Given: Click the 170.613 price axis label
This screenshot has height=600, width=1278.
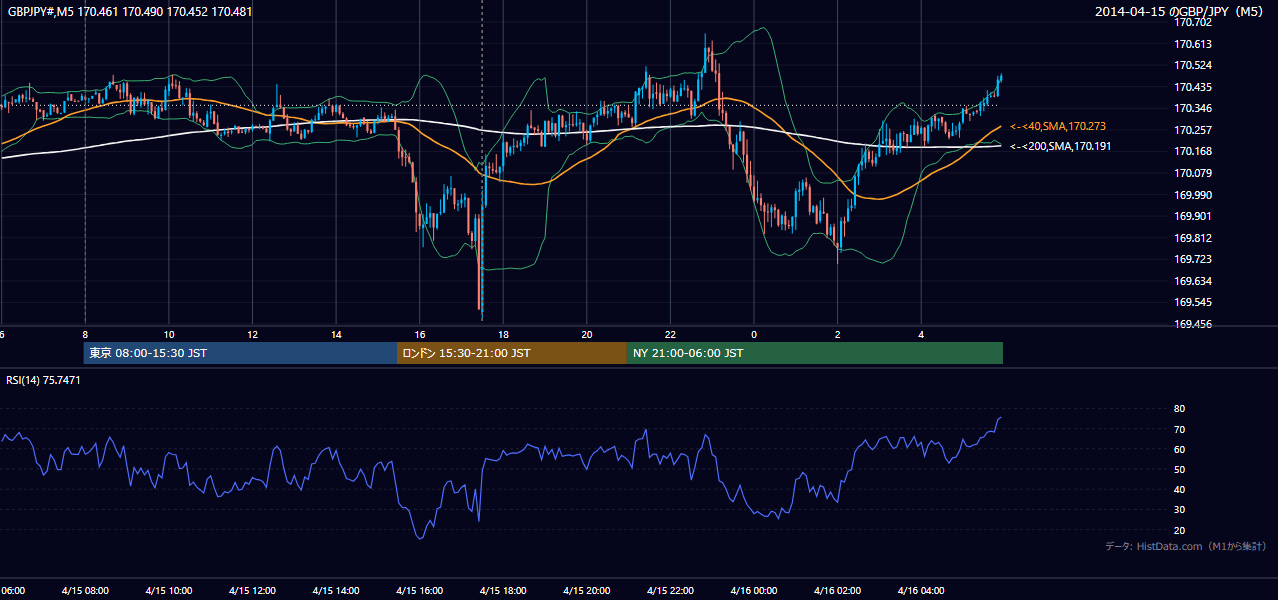Looking at the screenshot, I should 1194,44.
